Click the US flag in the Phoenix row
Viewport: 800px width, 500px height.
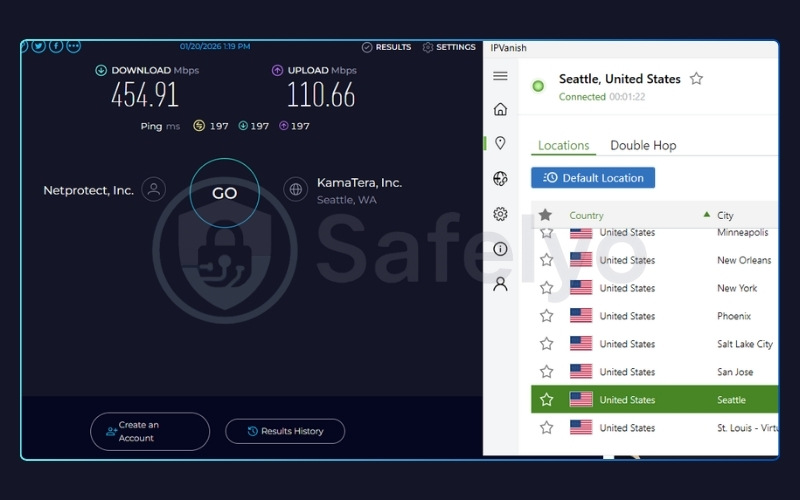click(581, 316)
